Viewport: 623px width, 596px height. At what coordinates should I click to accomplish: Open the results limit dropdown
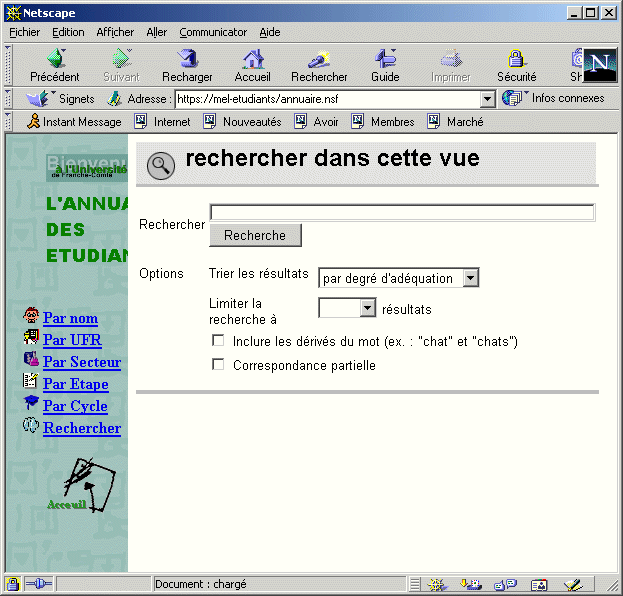[x=367, y=309]
